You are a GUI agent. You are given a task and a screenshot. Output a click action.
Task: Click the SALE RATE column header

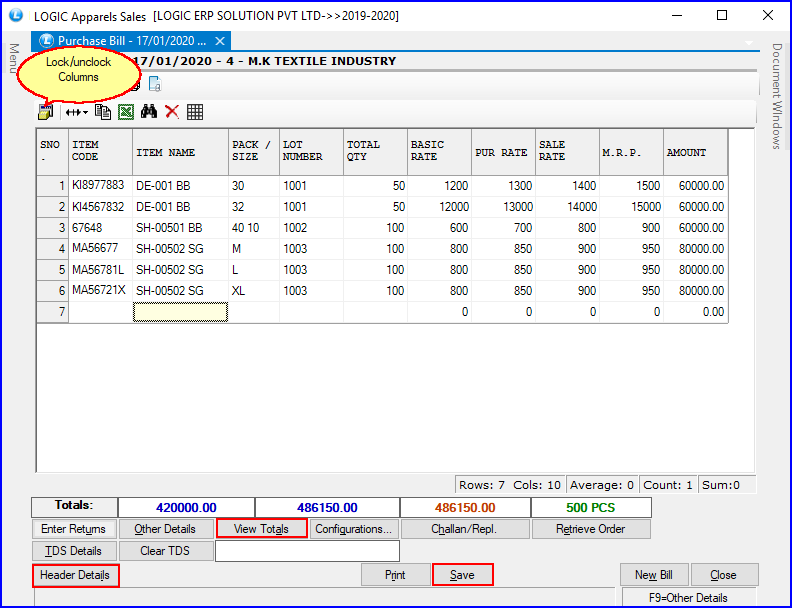pyautogui.click(x=568, y=152)
